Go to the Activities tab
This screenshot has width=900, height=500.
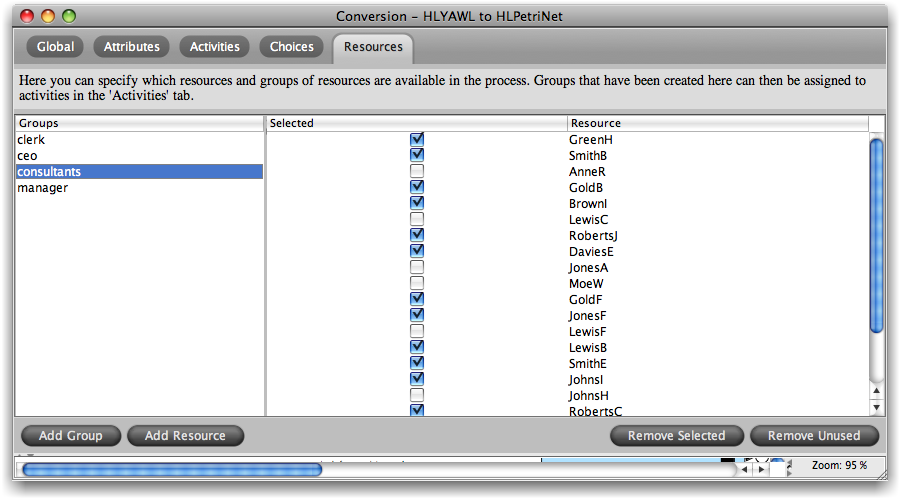point(215,47)
